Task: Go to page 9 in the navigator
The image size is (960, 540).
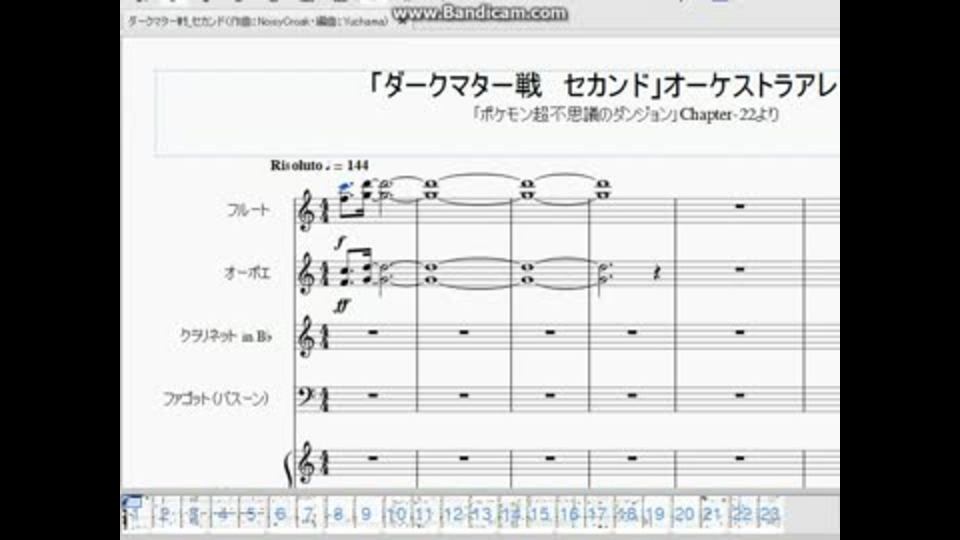Action: 367,513
